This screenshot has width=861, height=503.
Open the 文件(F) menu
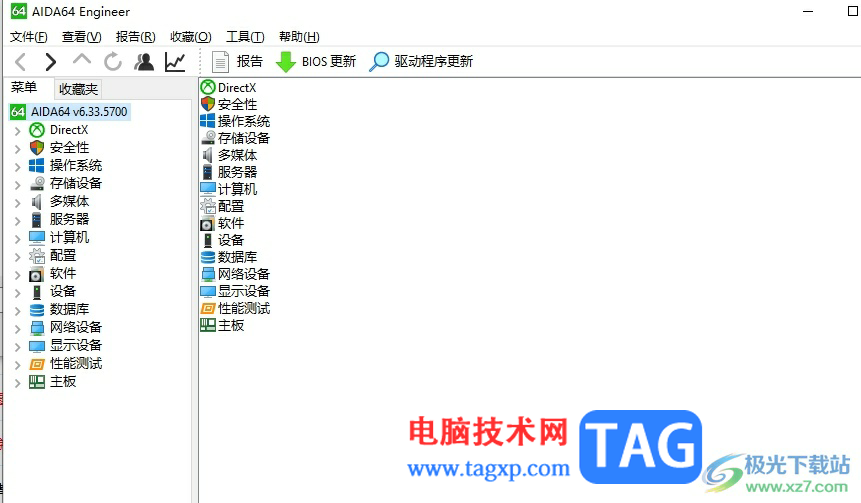pos(29,37)
